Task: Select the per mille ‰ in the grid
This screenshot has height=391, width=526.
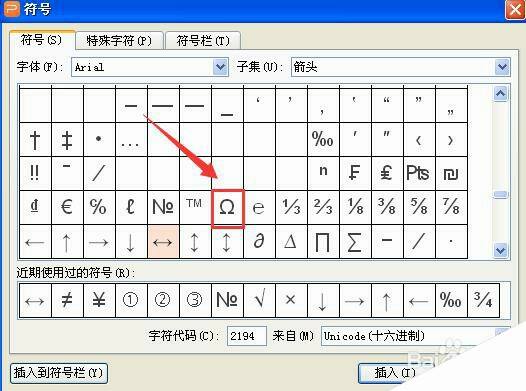Action: (323, 140)
